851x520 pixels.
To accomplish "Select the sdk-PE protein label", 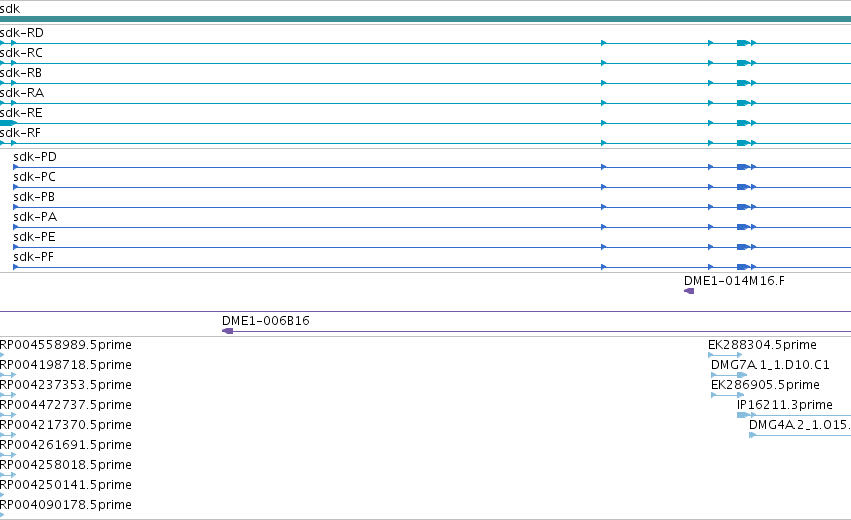I will pyautogui.click(x=34, y=237).
